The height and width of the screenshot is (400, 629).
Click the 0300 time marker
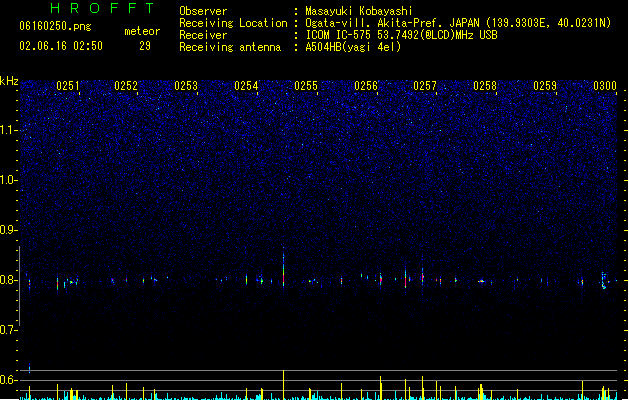[x=605, y=86]
